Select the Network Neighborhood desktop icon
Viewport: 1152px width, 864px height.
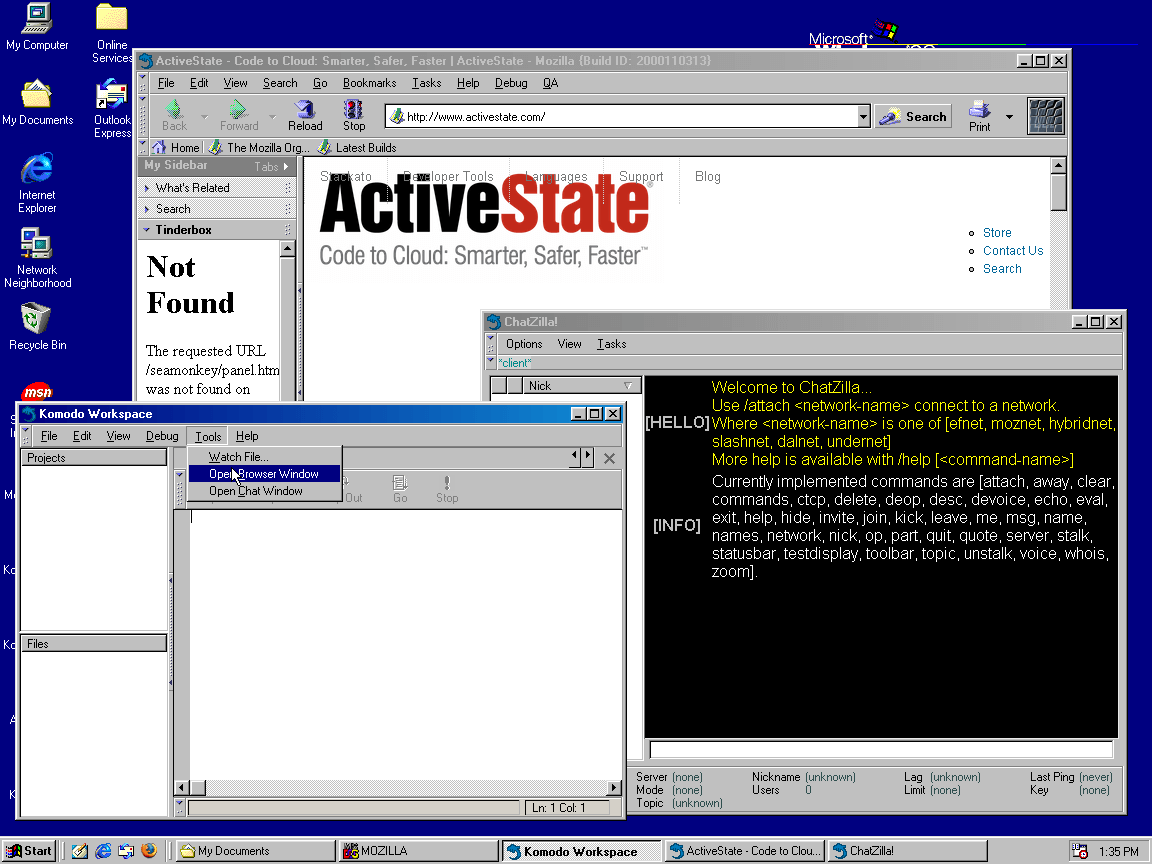click(x=37, y=258)
